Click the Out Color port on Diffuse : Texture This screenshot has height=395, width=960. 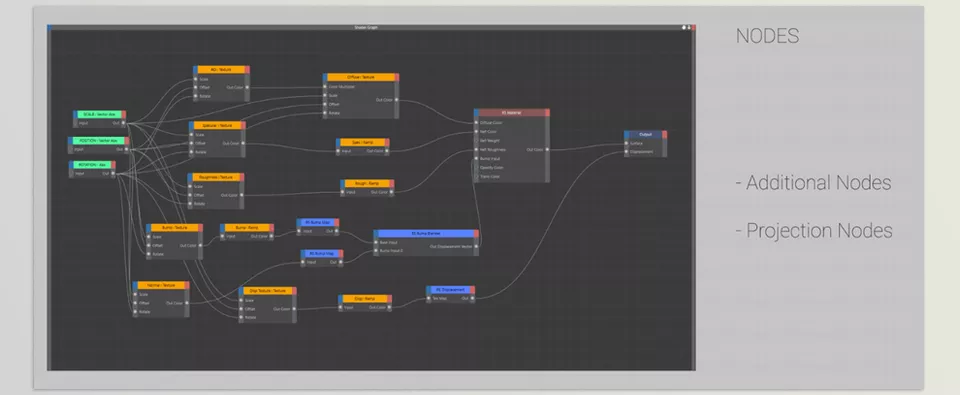click(396, 99)
